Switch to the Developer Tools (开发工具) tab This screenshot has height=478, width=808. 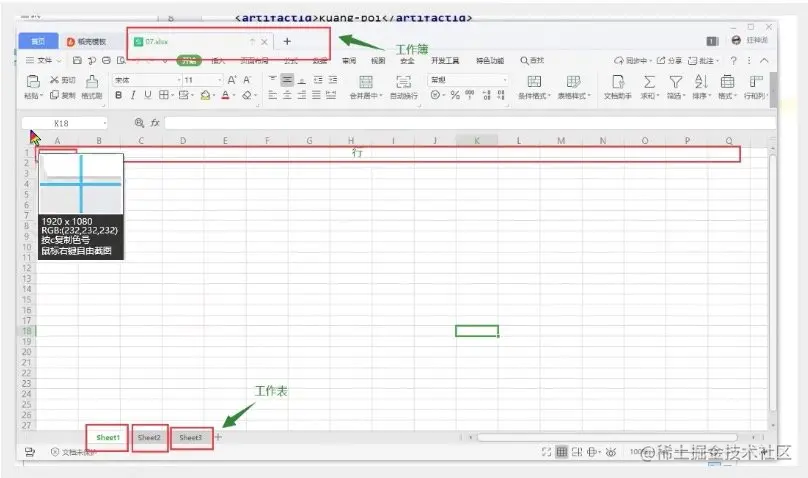(x=445, y=61)
